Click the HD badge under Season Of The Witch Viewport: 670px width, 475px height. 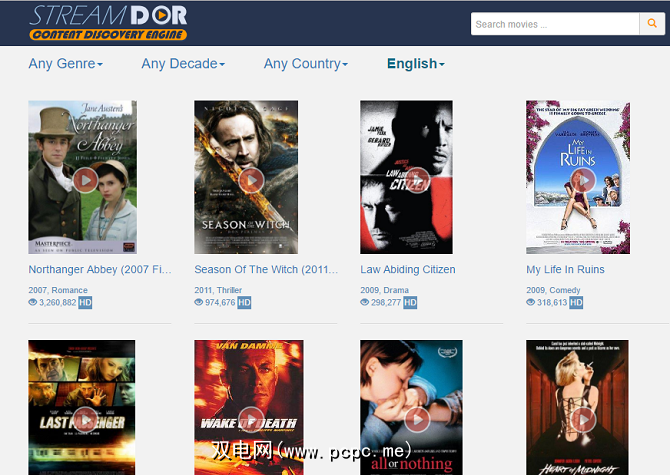244,302
